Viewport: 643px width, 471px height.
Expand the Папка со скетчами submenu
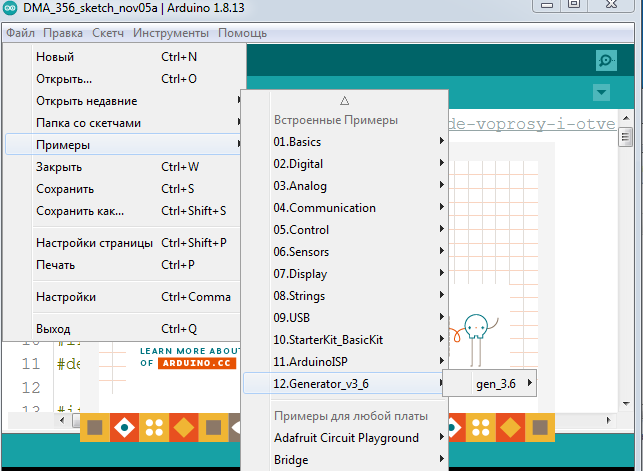tap(88, 123)
